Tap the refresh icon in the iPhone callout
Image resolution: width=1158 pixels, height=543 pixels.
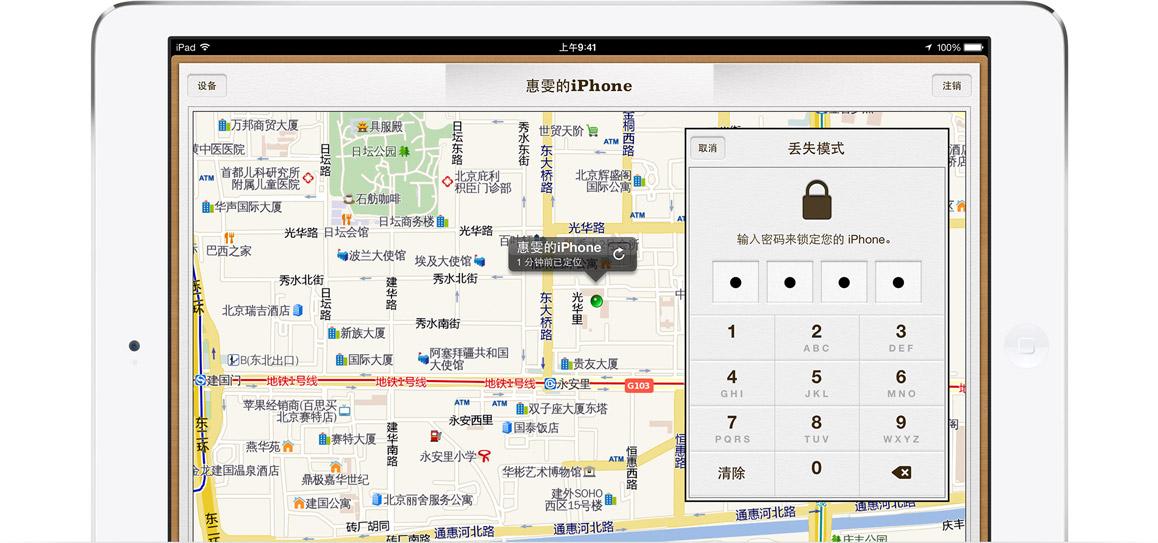(x=619, y=254)
